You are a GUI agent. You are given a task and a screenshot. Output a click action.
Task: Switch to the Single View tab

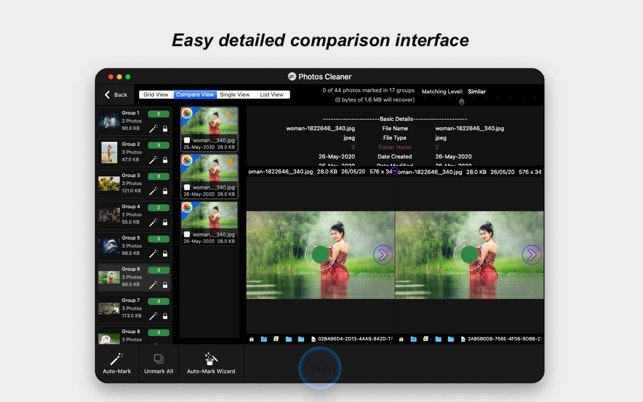[x=235, y=95]
